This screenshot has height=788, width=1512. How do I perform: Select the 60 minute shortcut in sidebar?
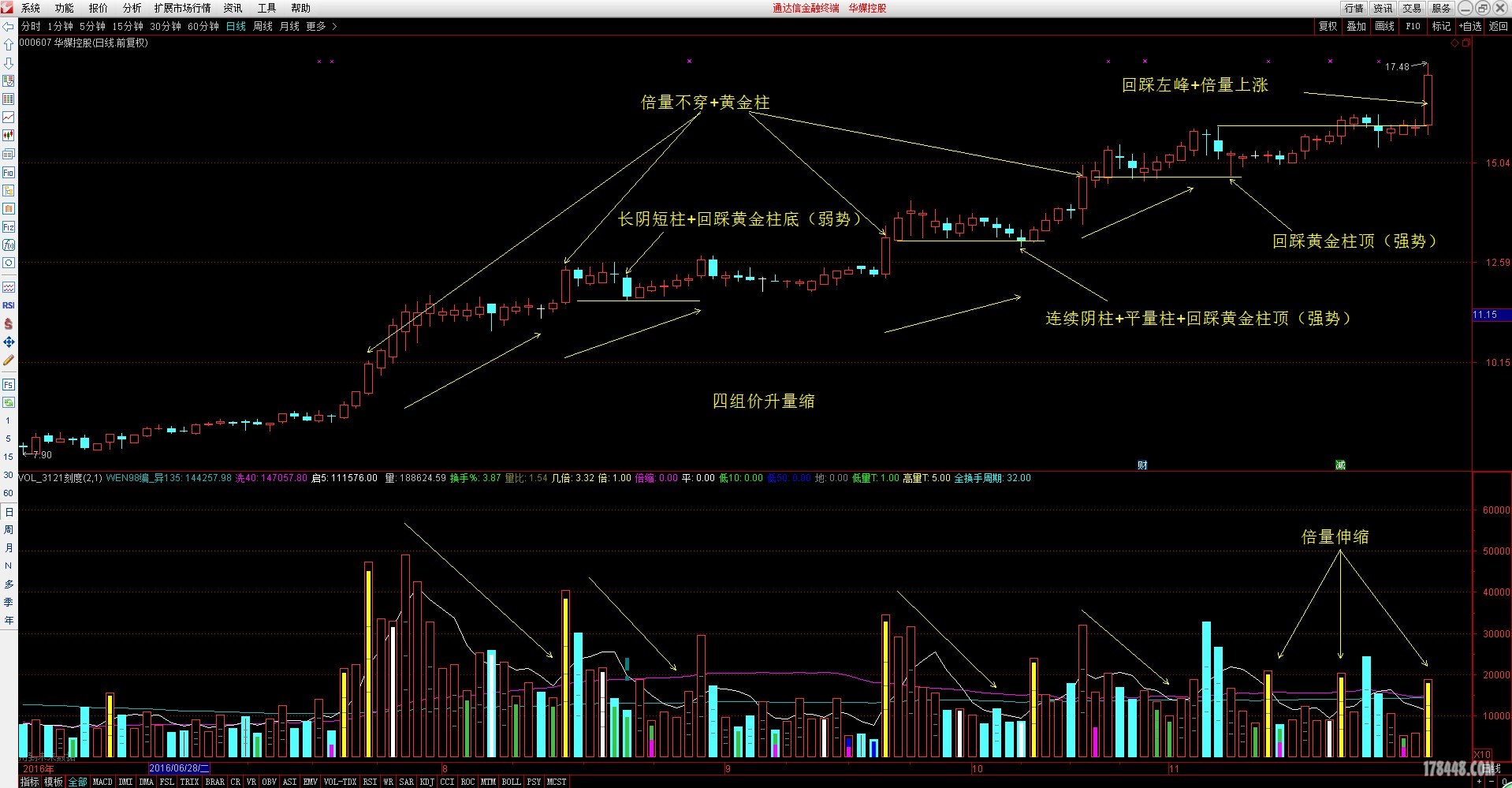(x=9, y=493)
